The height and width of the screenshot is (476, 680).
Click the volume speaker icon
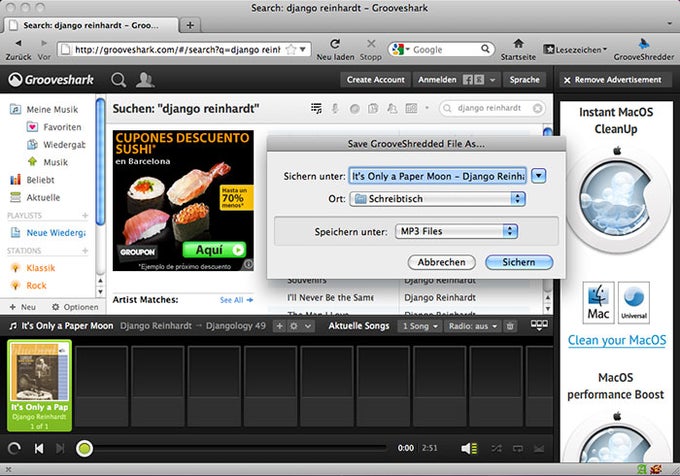[469, 448]
